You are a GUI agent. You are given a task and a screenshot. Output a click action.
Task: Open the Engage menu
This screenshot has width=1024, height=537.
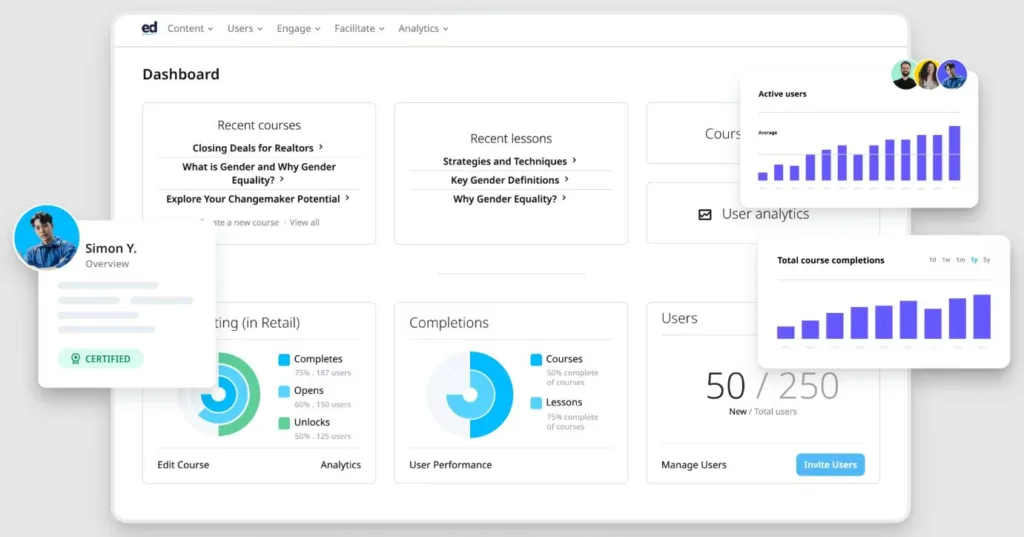point(298,29)
